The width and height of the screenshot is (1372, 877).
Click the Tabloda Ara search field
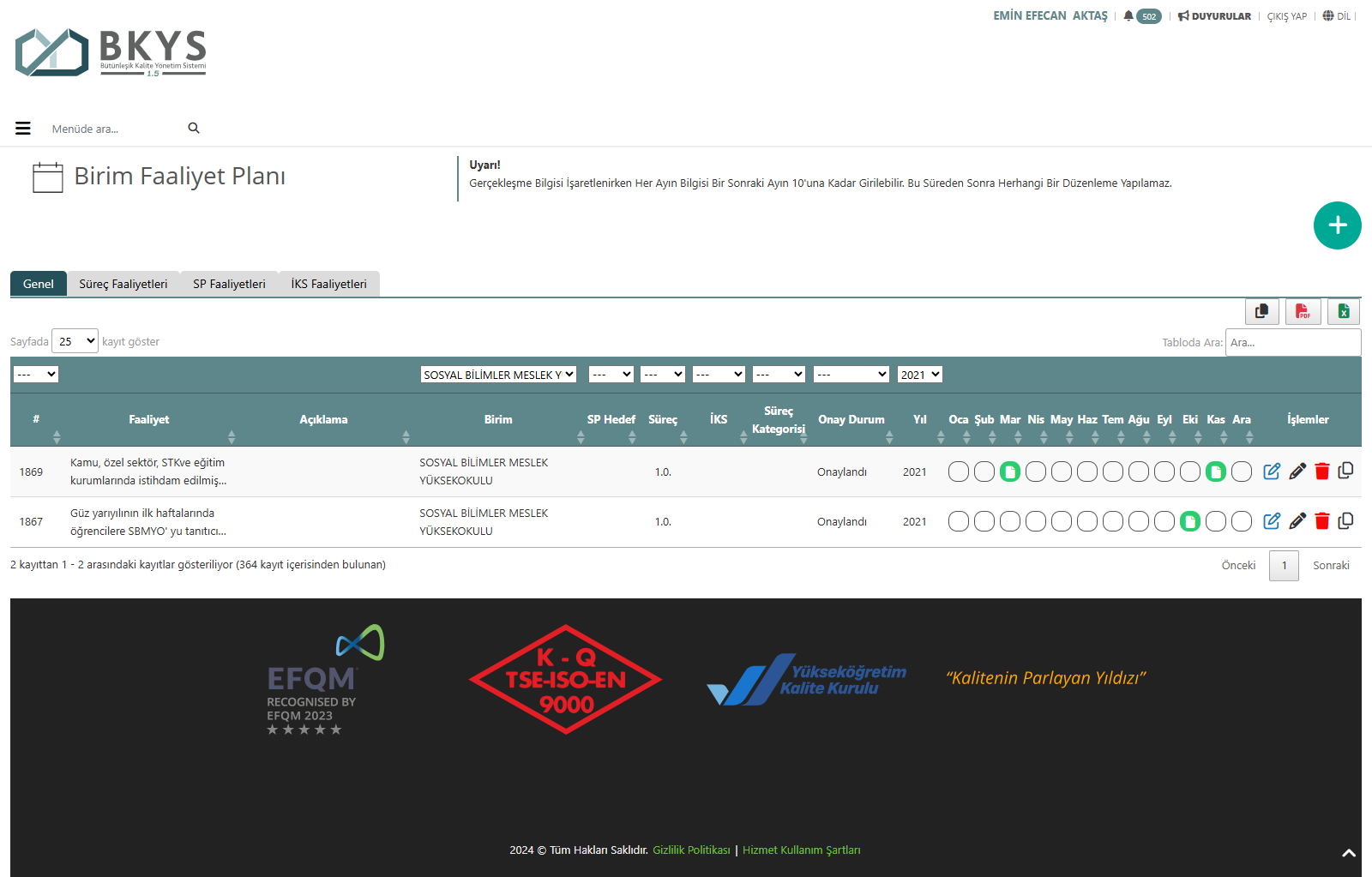(x=1292, y=342)
